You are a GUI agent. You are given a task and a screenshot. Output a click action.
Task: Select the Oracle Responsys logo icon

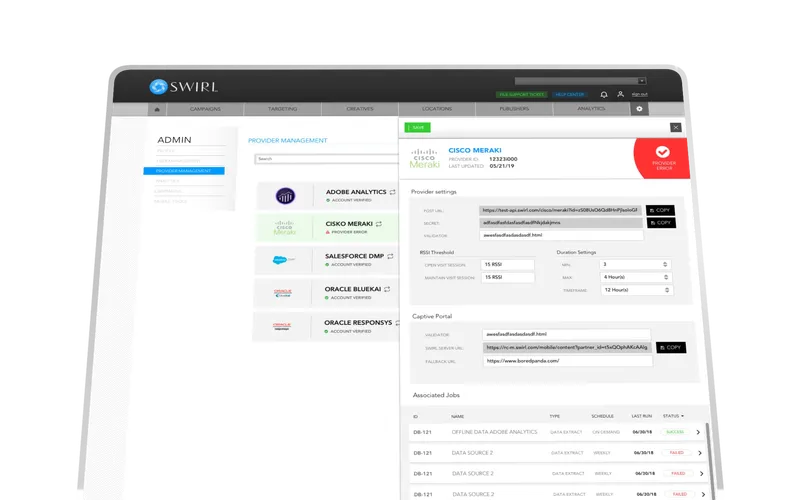[x=282, y=326]
